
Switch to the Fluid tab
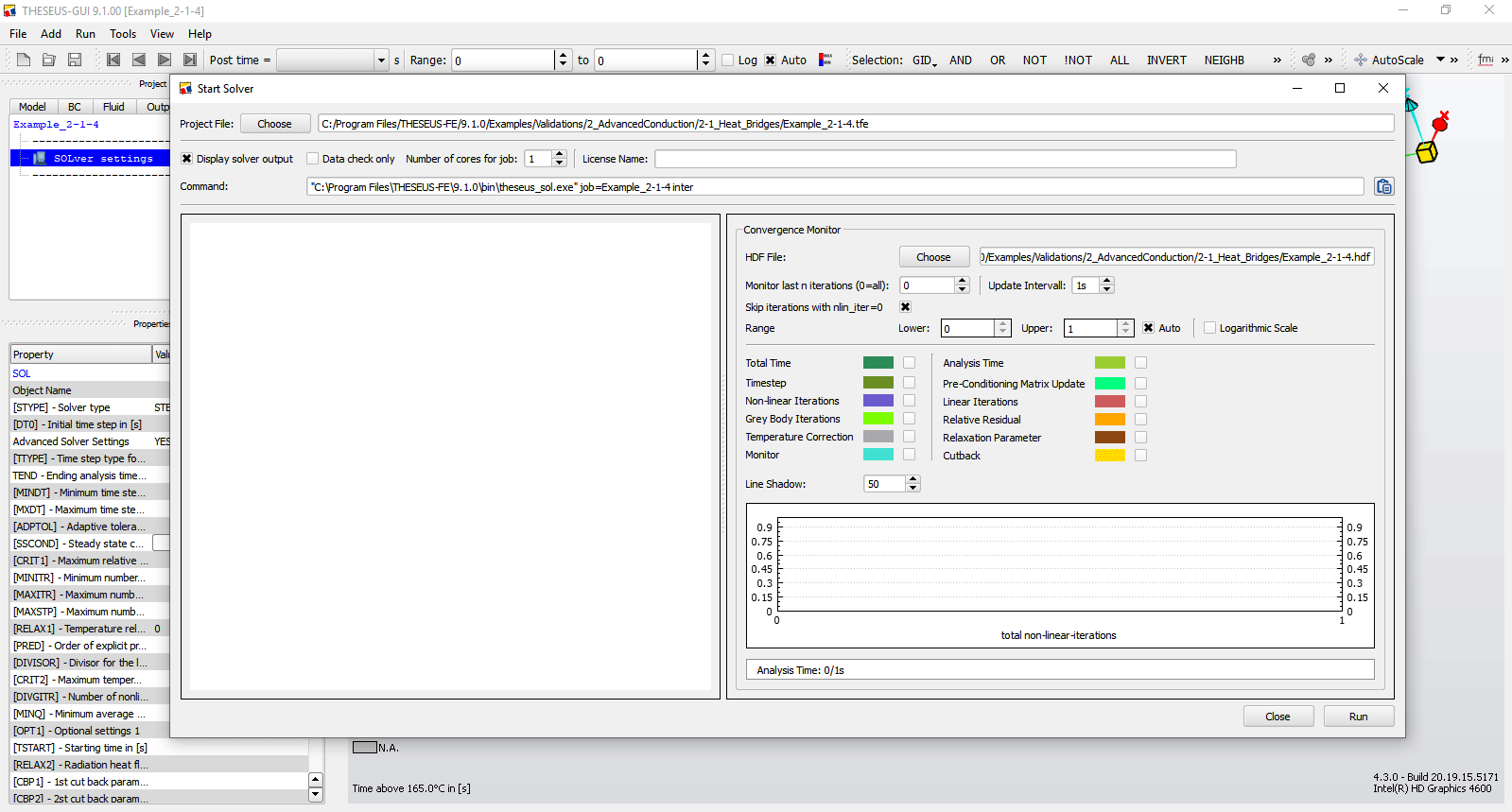point(113,107)
